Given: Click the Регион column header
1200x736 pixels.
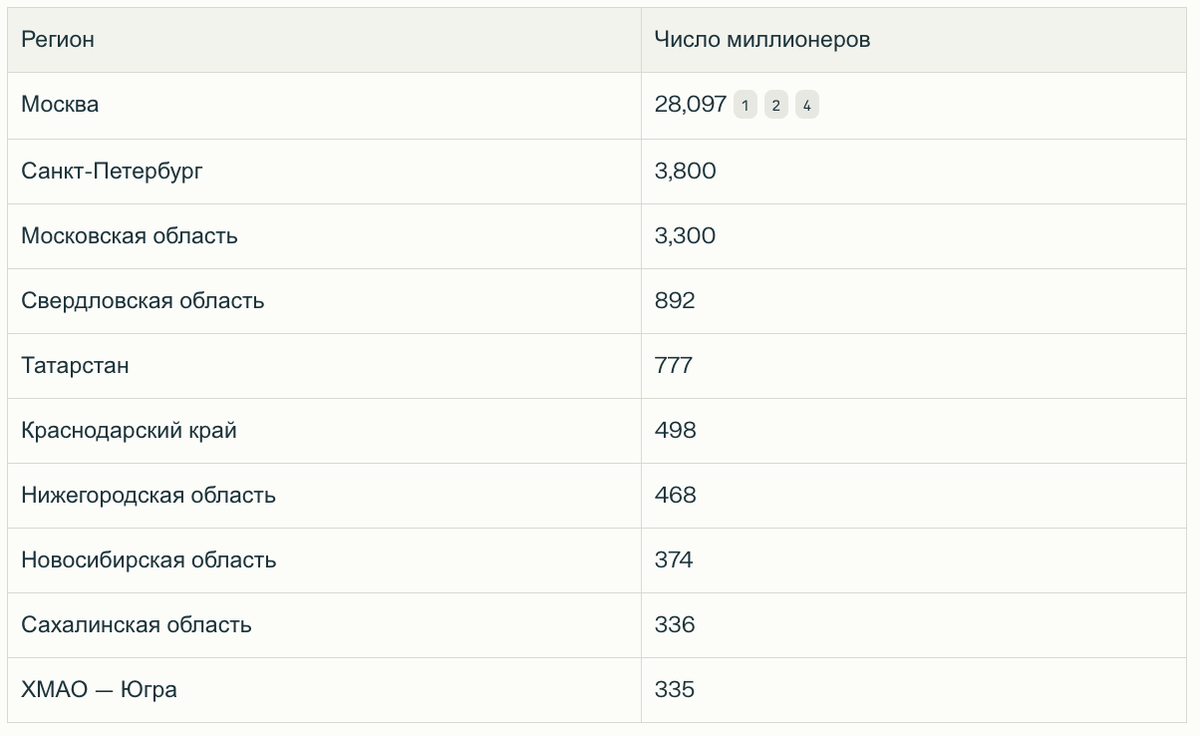Looking at the screenshot, I should coord(58,40).
